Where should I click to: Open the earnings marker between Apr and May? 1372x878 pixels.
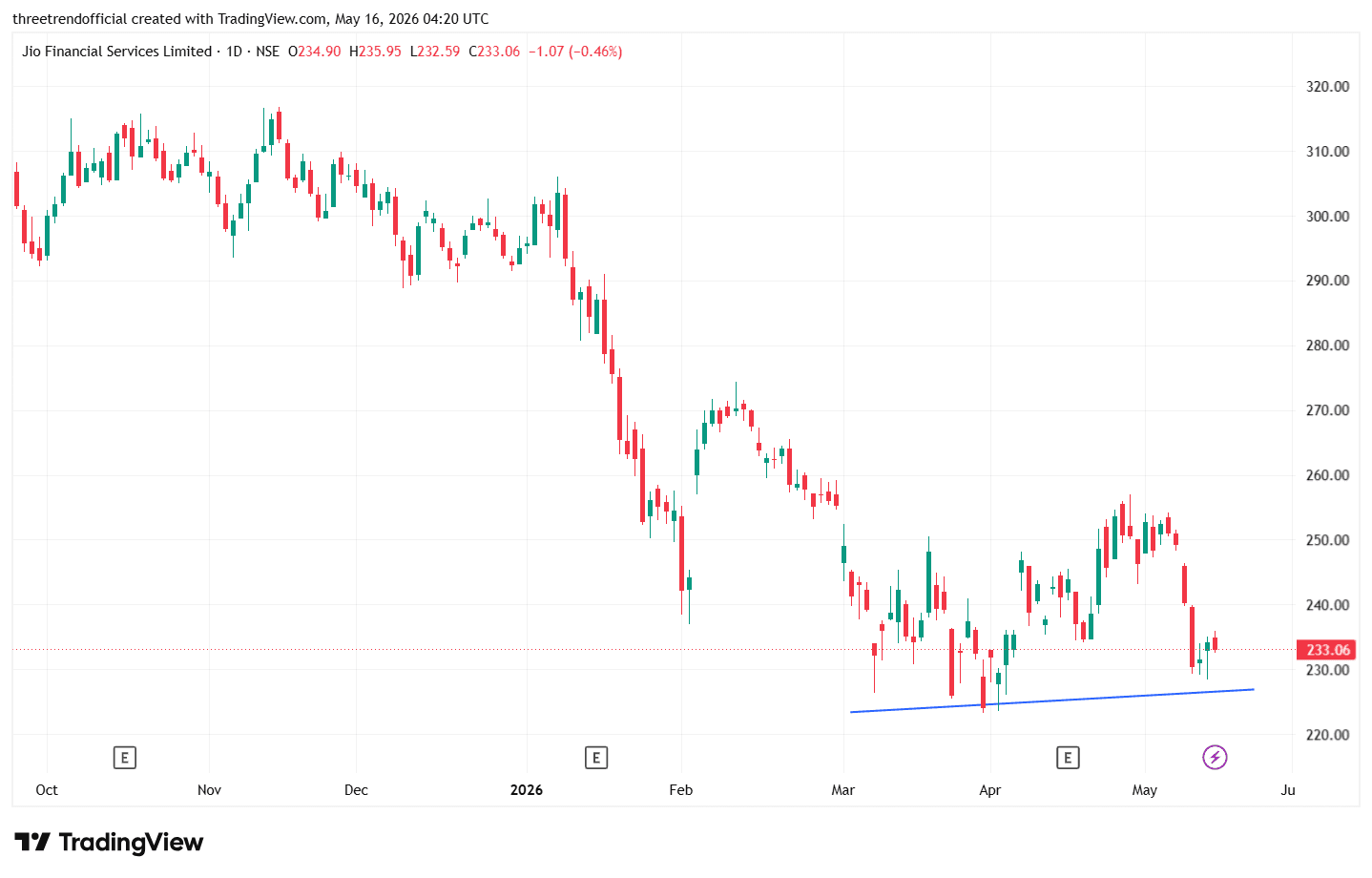(1068, 758)
